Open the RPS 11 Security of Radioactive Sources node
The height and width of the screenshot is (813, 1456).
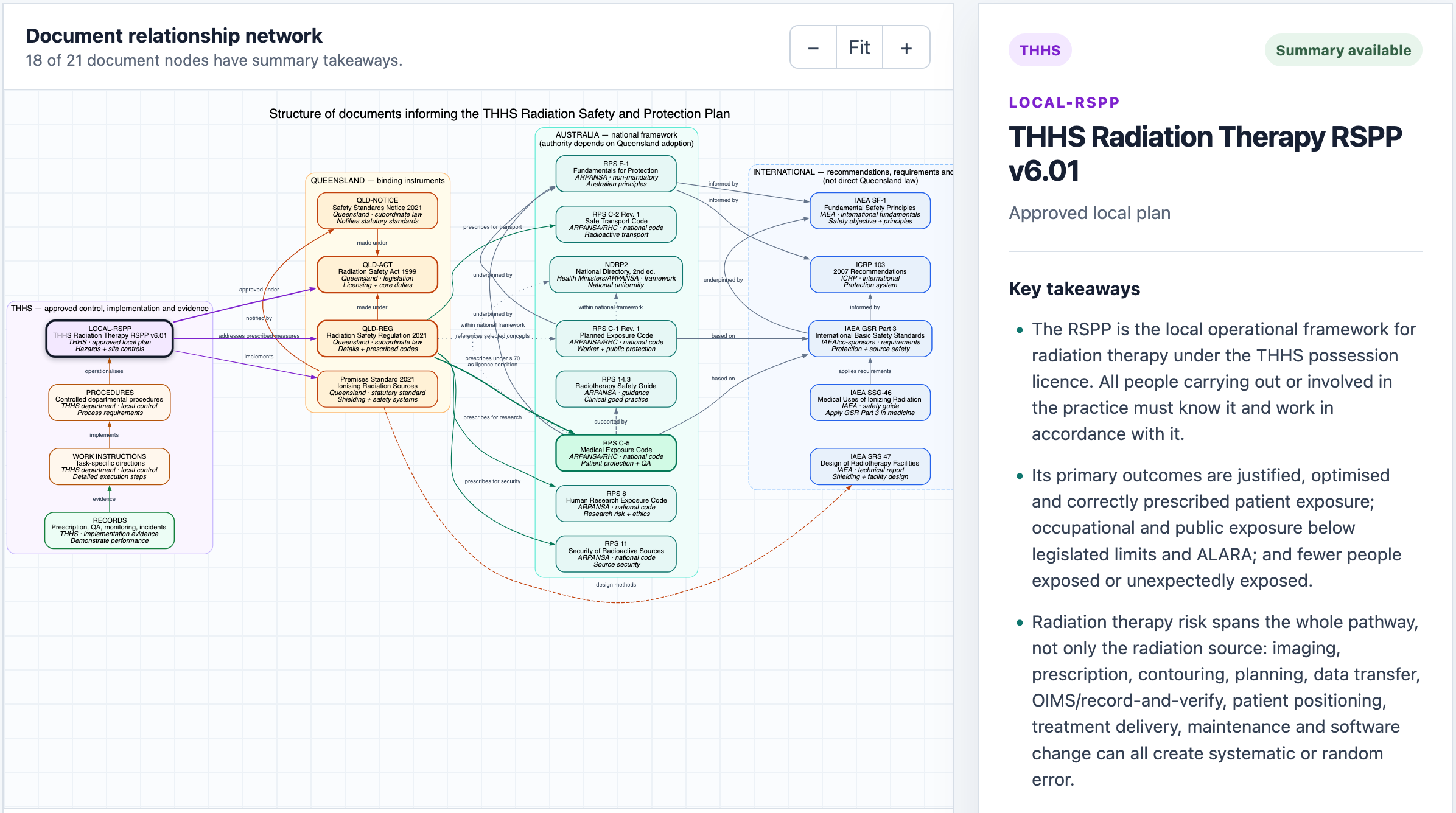(x=616, y=554)
